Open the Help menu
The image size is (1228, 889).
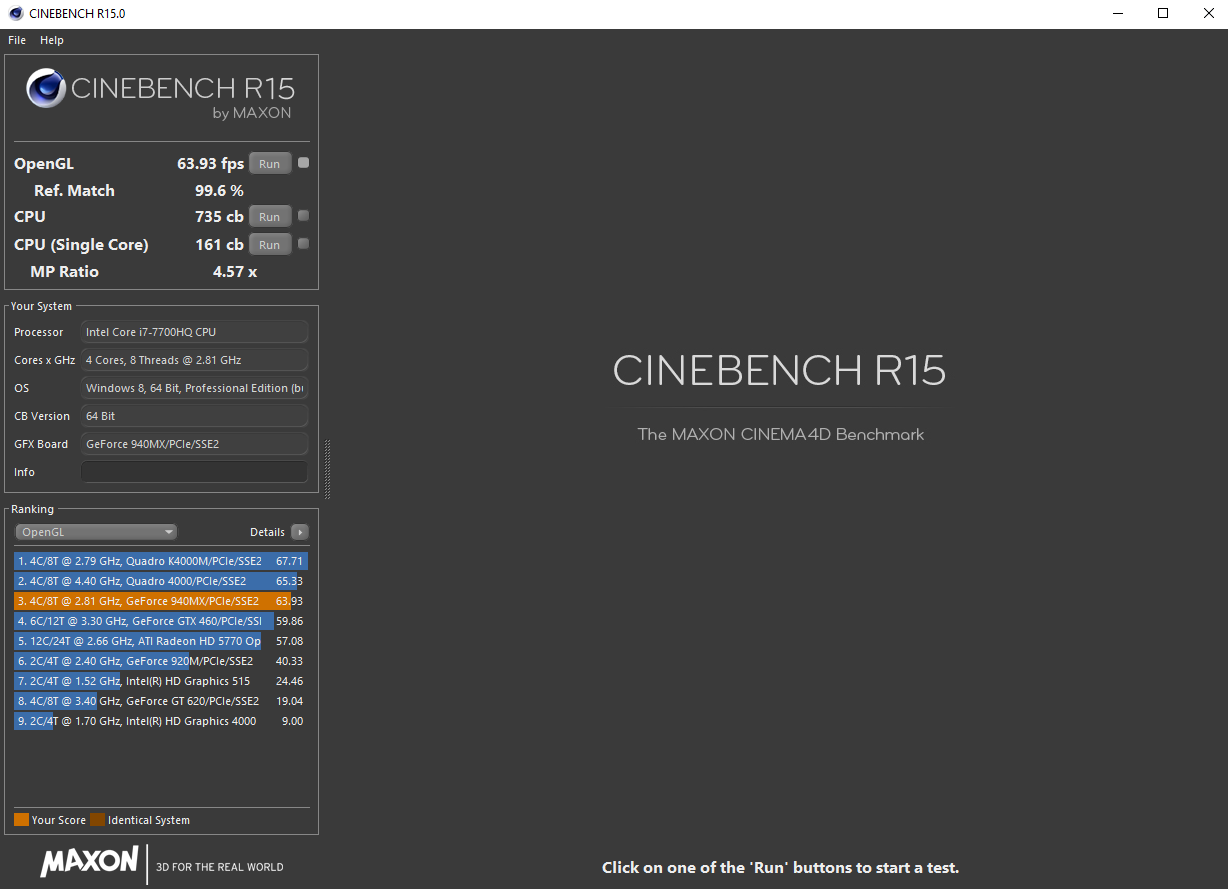[52, 40]
